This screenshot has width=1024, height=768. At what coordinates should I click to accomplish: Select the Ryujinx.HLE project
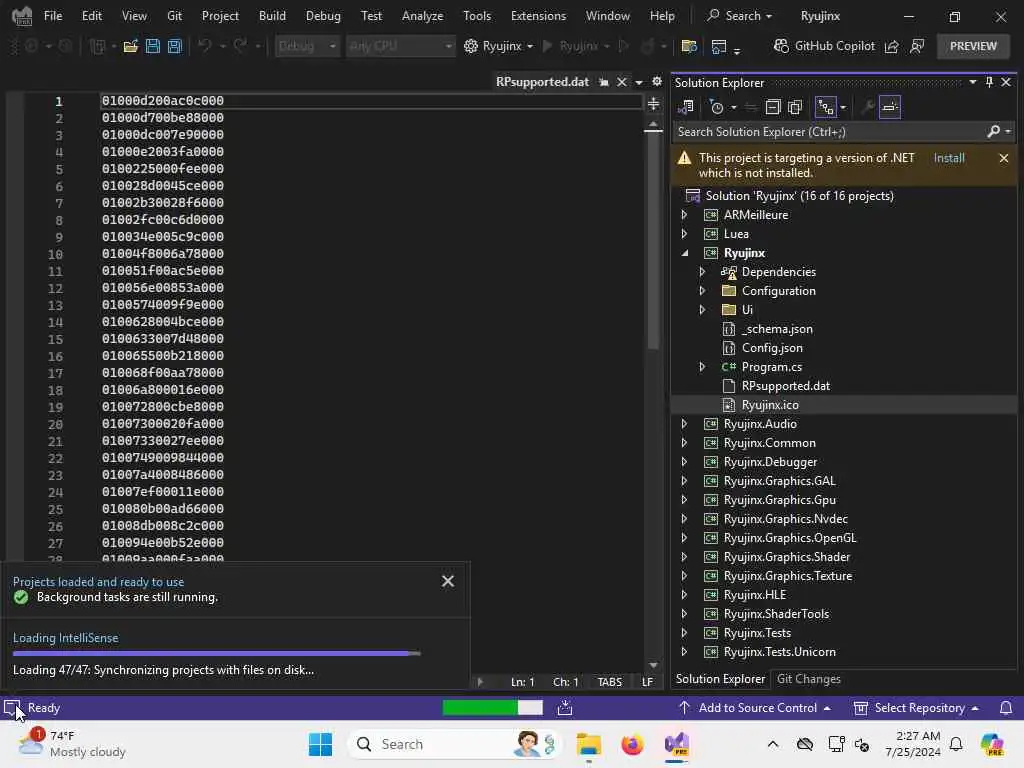(x=754, y=594)
